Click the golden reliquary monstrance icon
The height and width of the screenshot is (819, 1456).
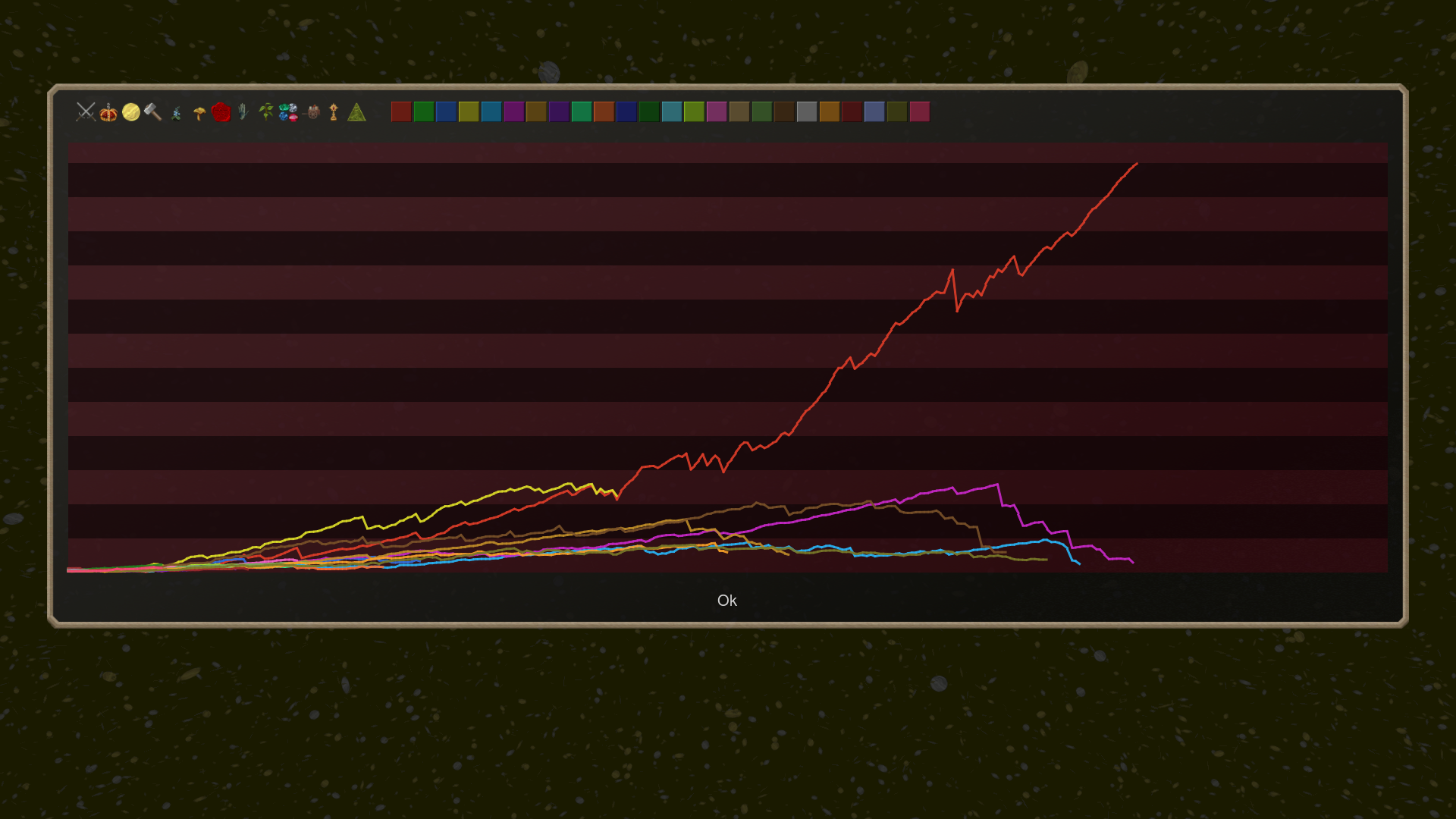point(334,112)
